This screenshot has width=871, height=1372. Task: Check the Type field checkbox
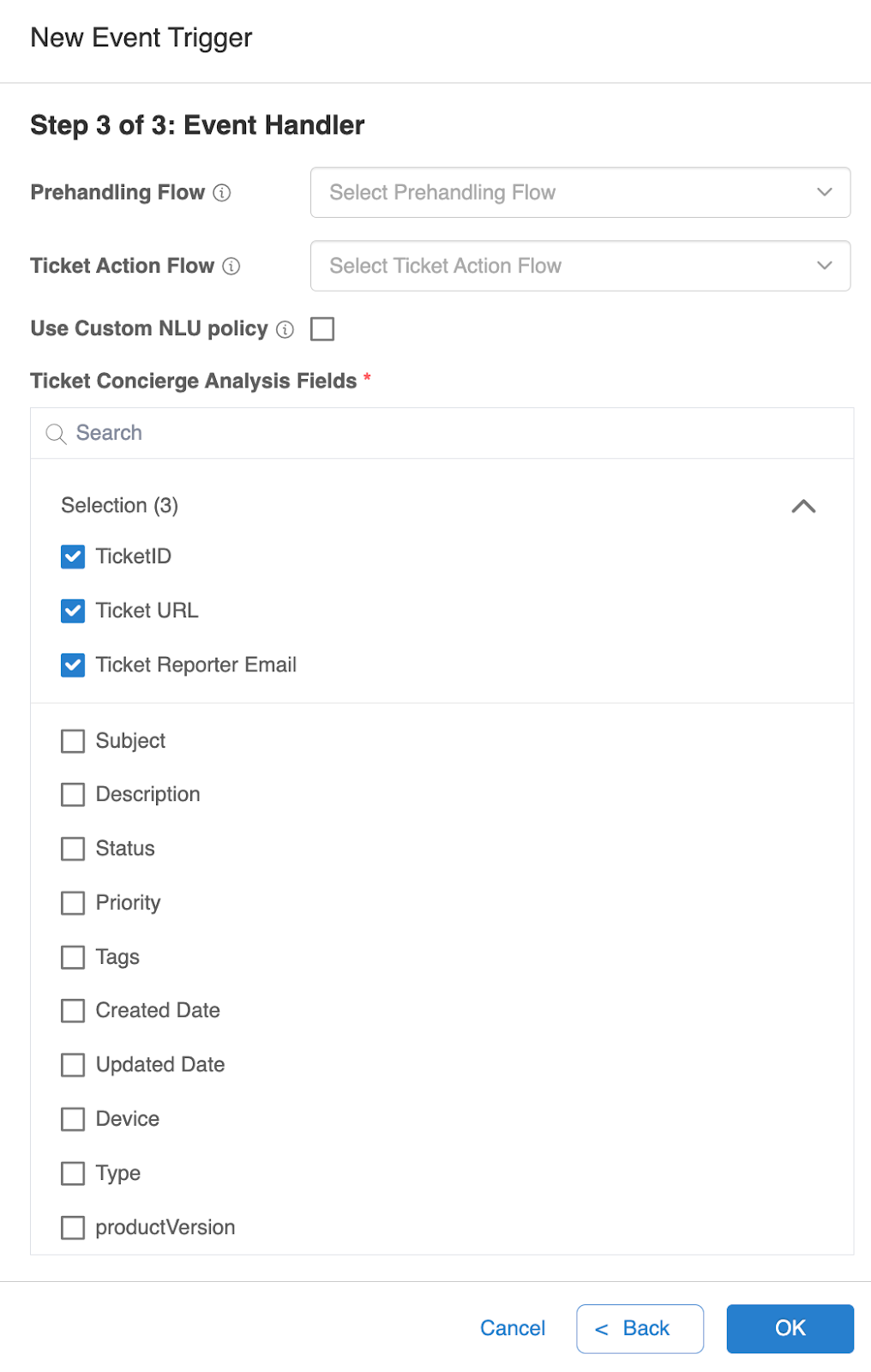coord(73,1173)
